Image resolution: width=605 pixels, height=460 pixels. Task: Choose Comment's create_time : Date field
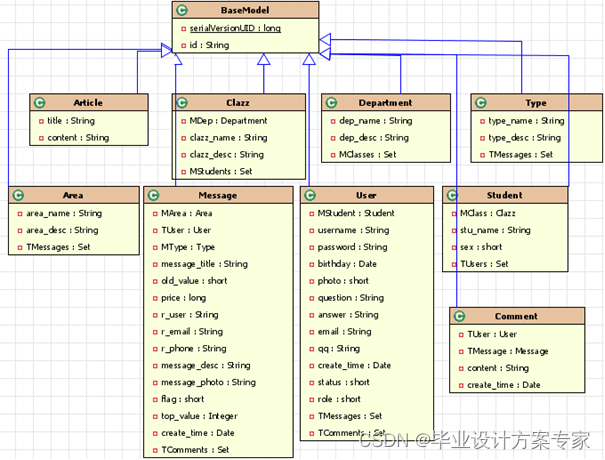pyautogui.click(x=504, y=385)
